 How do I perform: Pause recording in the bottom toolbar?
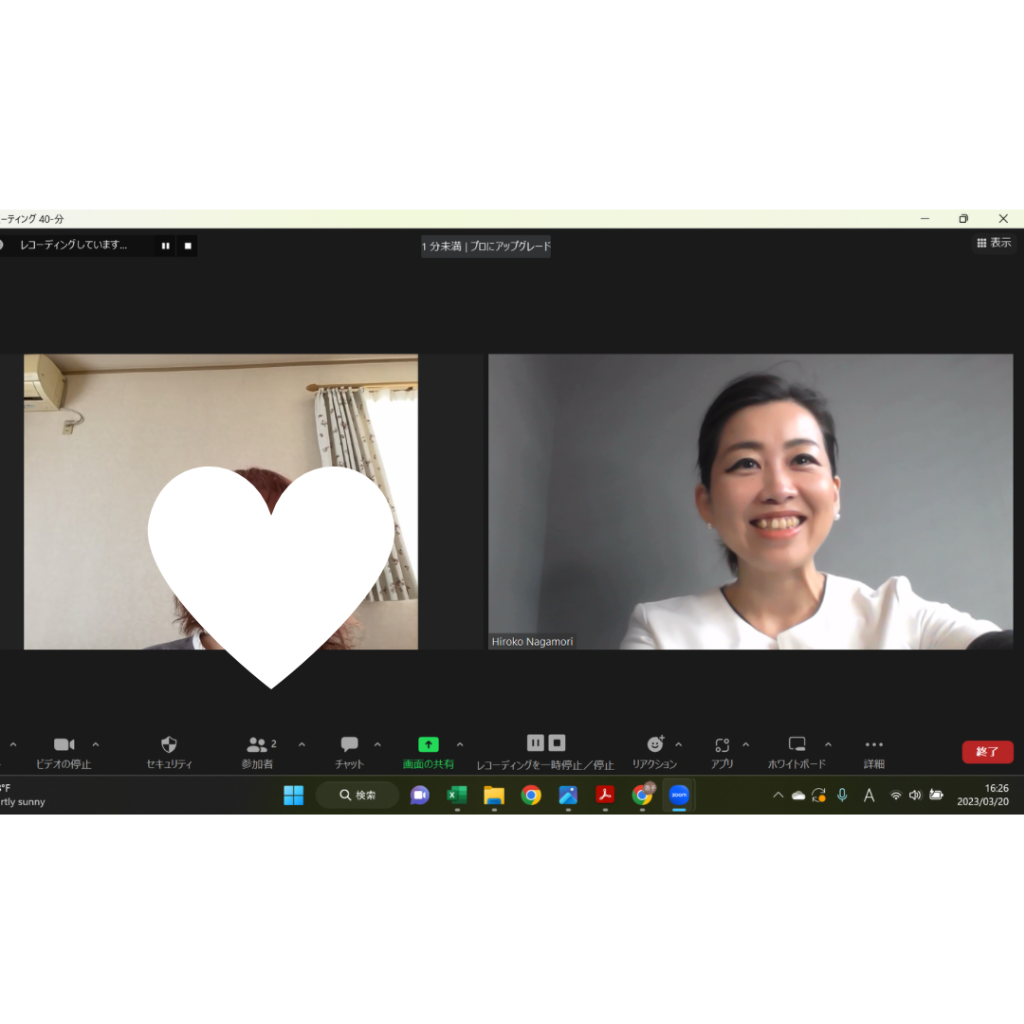click(535, 743)
